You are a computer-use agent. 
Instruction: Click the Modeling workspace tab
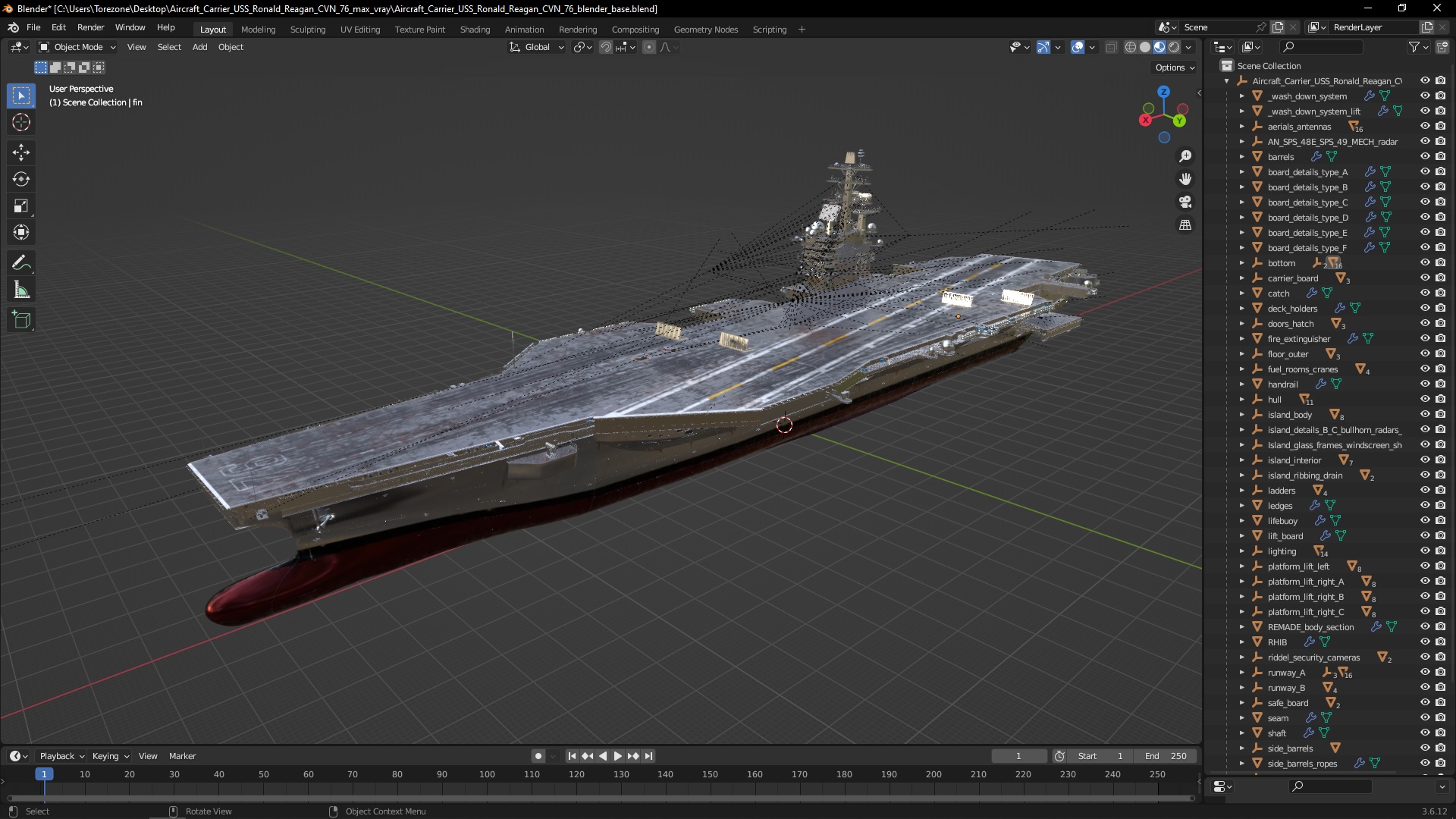click(x=257, y=29)
